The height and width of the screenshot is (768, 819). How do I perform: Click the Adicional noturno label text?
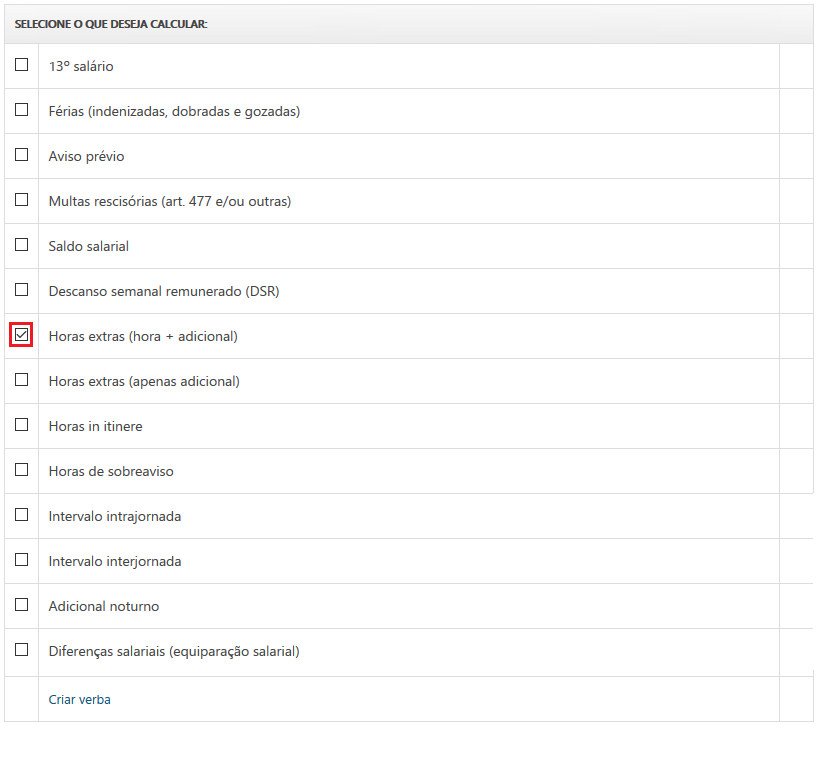tap(103, 607)
